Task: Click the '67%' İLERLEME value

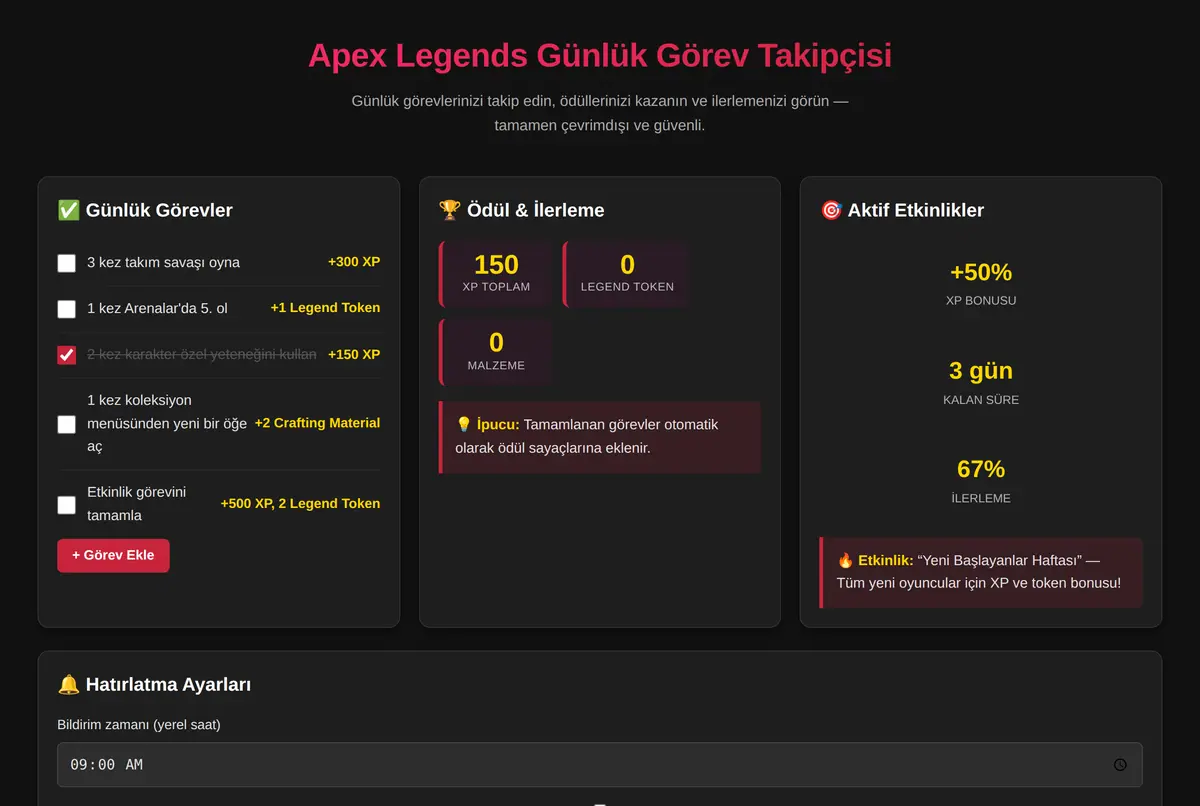Action: (981, 469)
